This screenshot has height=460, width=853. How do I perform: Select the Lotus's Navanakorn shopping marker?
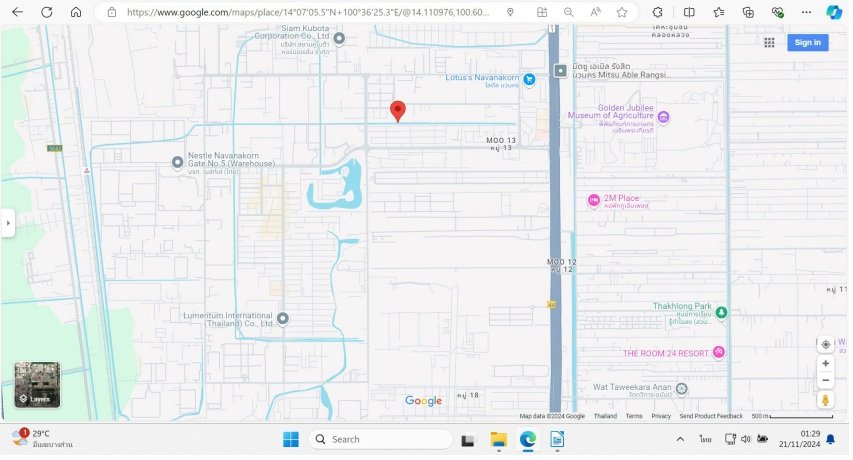[529, 79]
